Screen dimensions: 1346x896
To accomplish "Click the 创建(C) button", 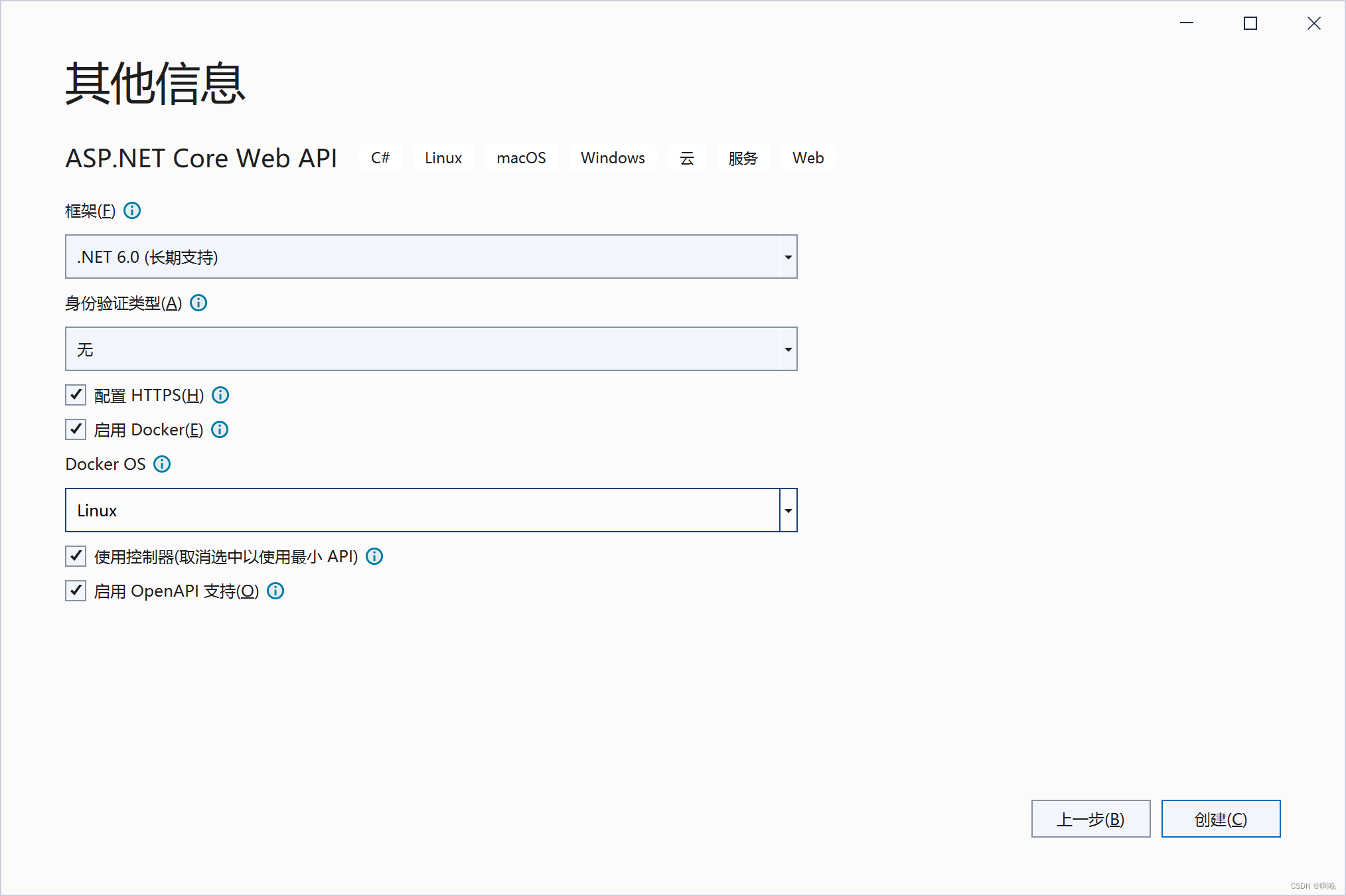I will point(1221,819).
